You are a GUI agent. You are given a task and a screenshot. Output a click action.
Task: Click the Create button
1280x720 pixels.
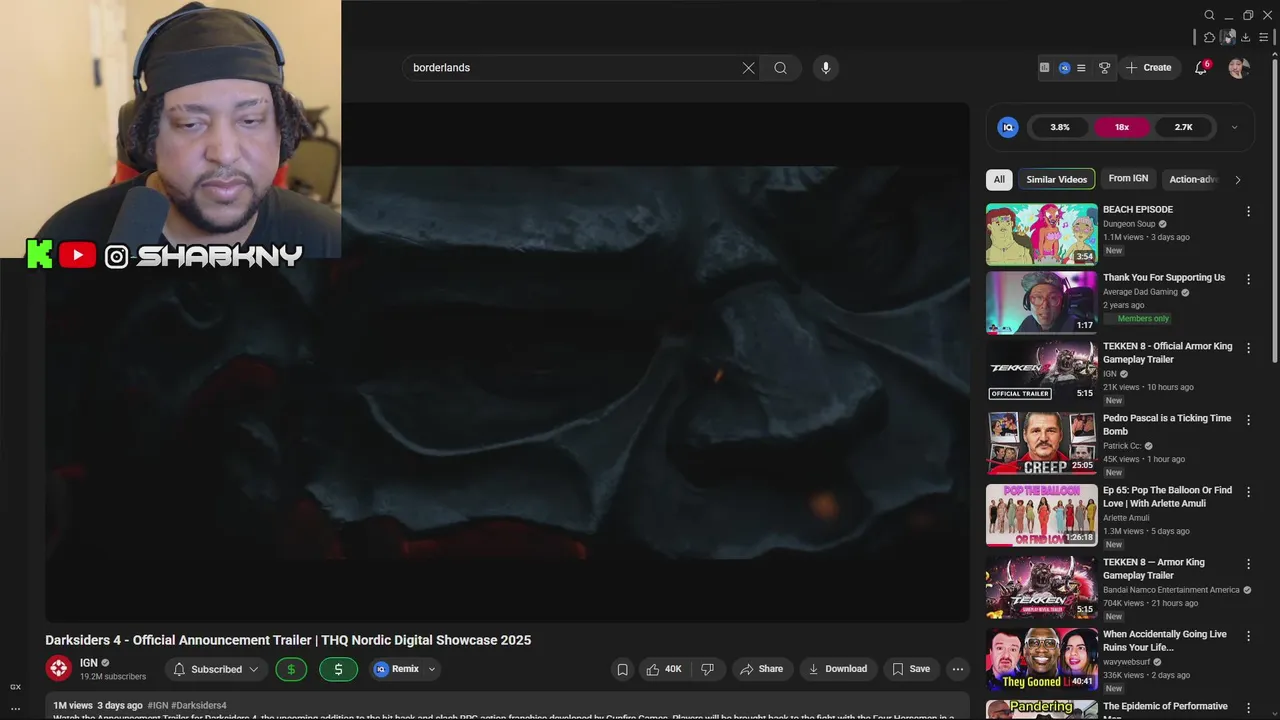pyautogui.click(x=1148, y=68)
